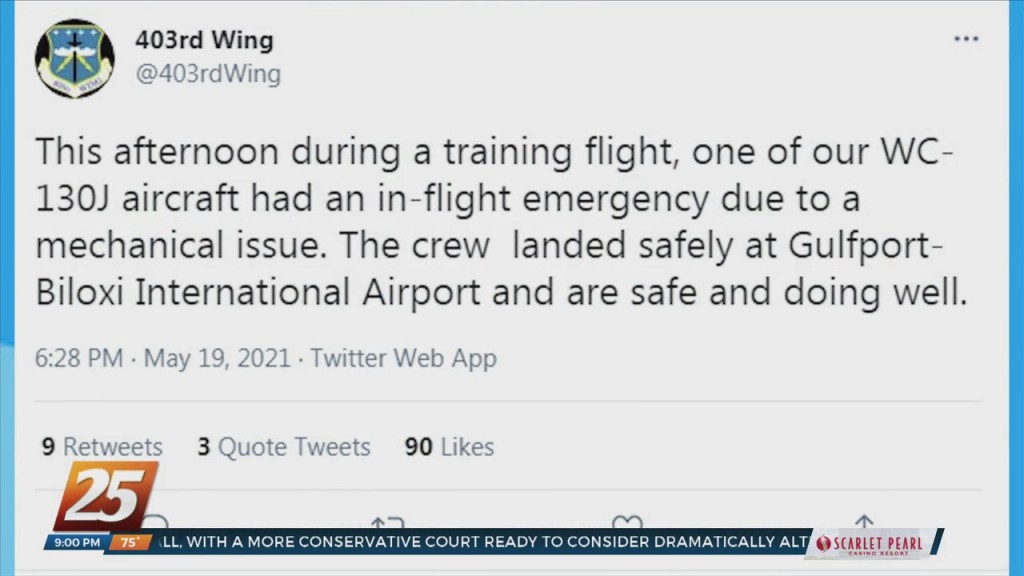Open the @403rdWing handle link

coord(208,73)
